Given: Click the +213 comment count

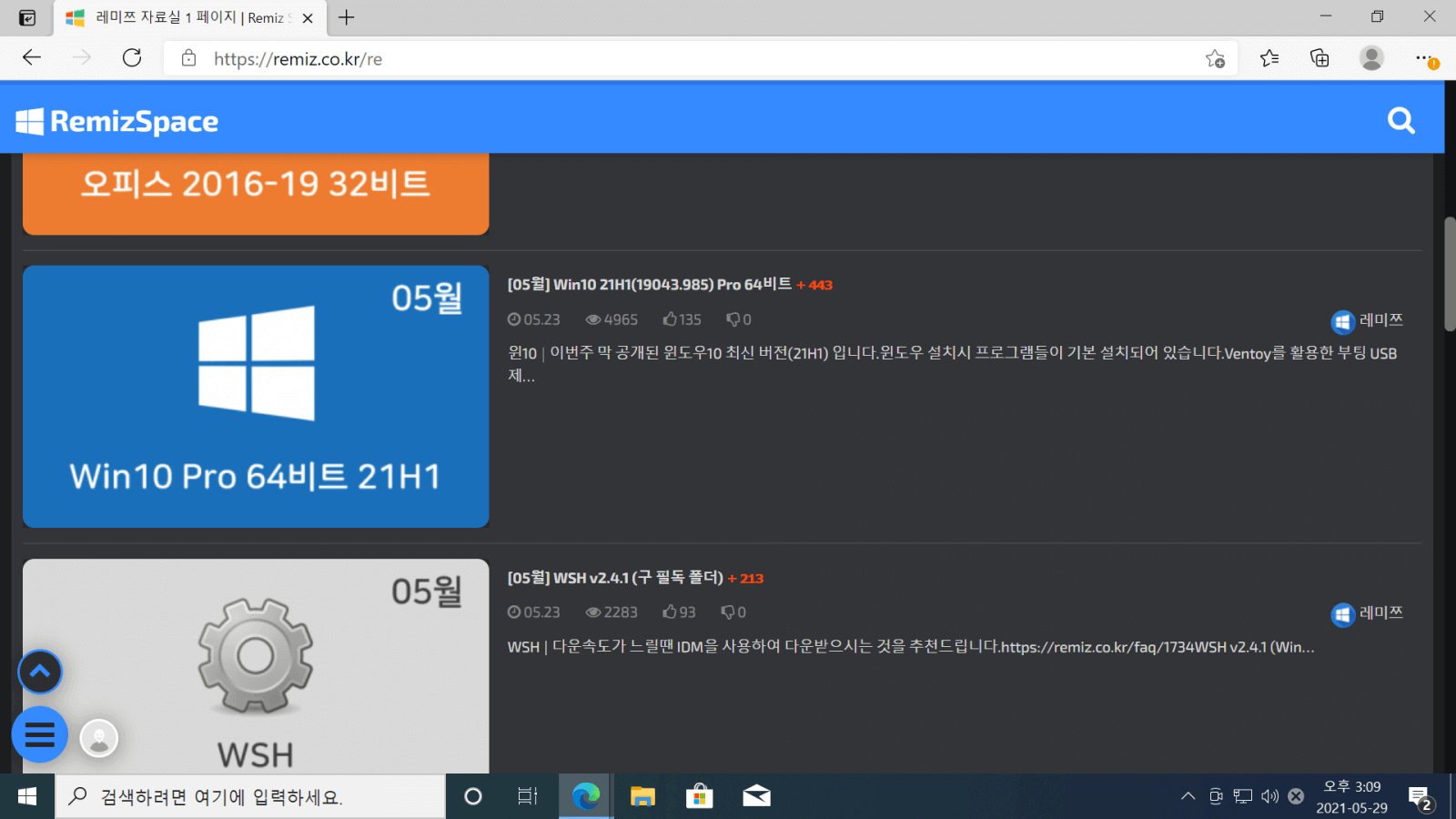Looking at the screenshot, I should tap(745, 579).
